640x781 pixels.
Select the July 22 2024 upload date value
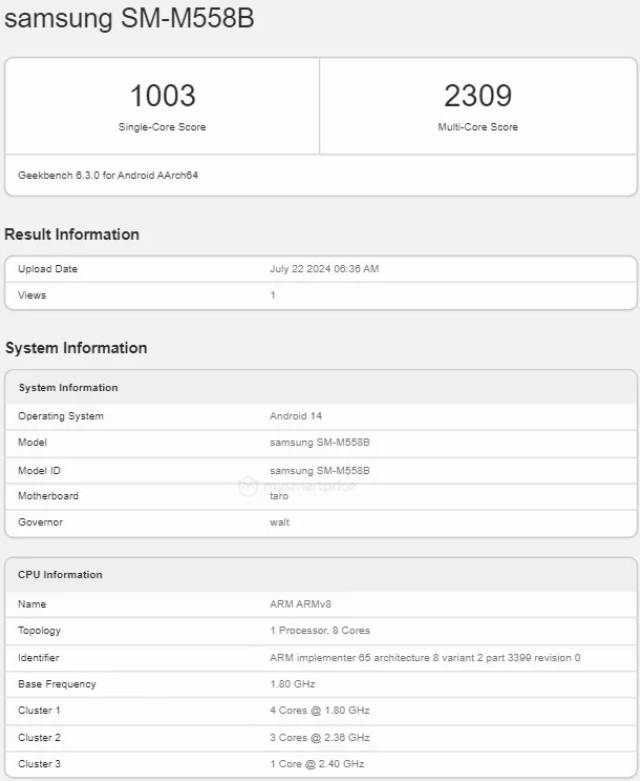tap(324, 269)
